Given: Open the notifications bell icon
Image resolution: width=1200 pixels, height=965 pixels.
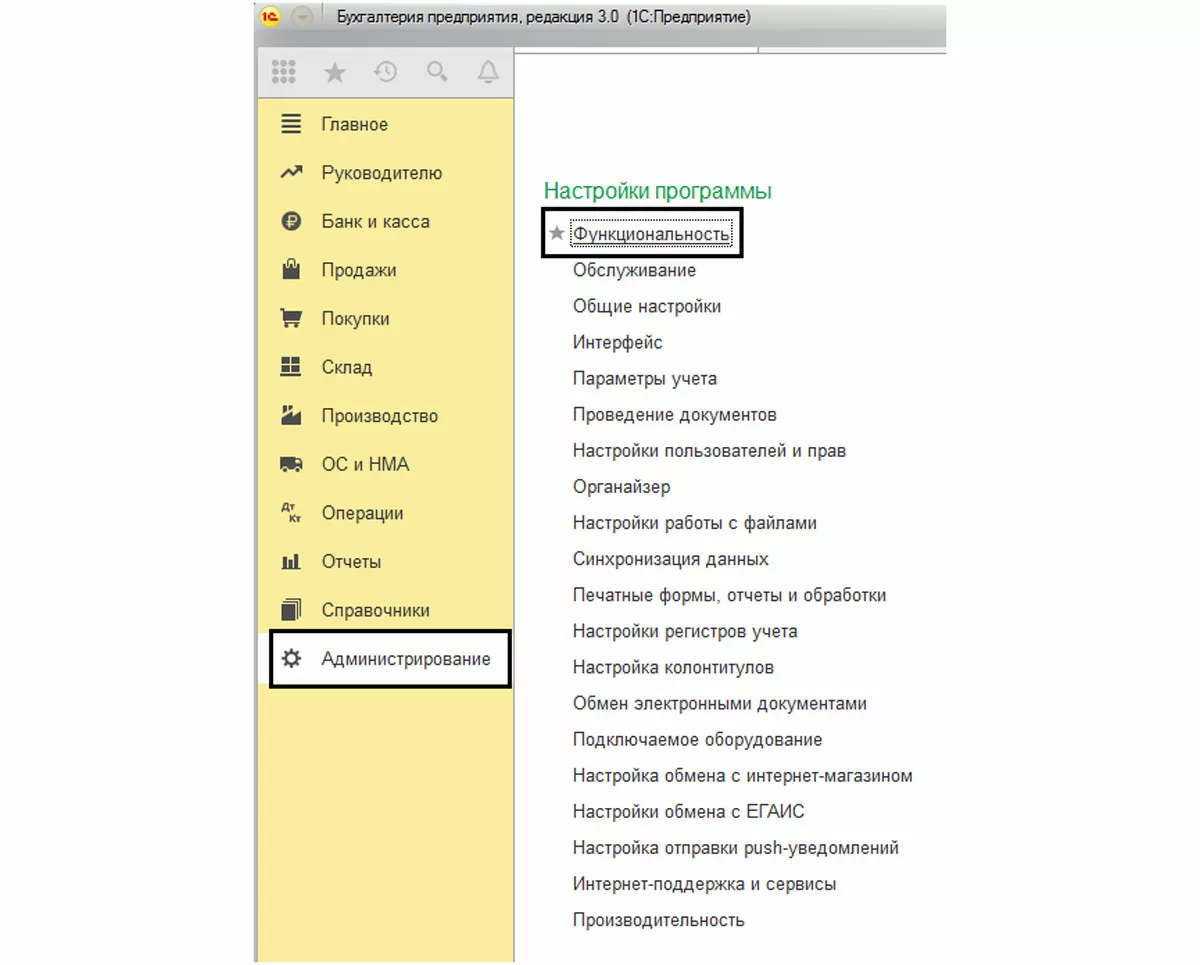Looking at the screenshot, I should (488, 72).
